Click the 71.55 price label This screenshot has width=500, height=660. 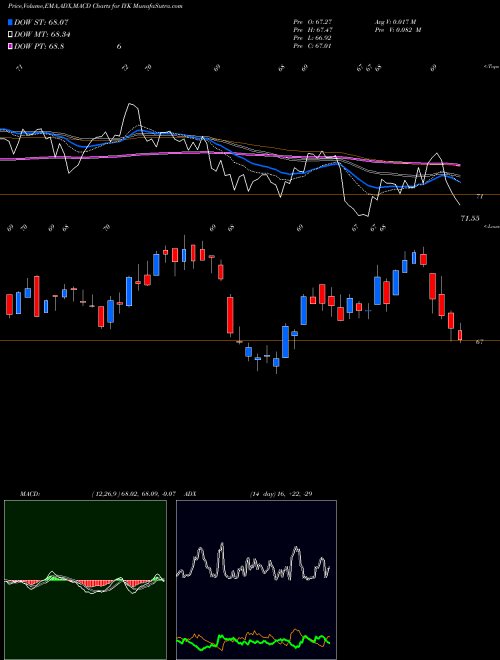point(470,218)
